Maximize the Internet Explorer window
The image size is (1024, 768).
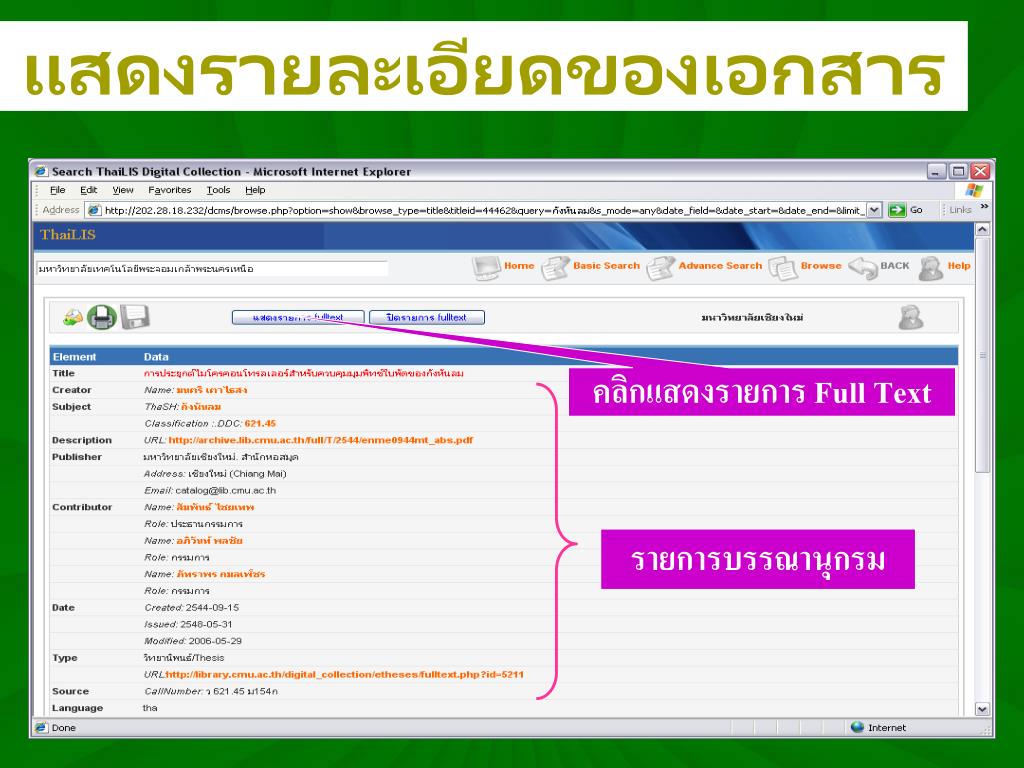(x=958, y=171)
